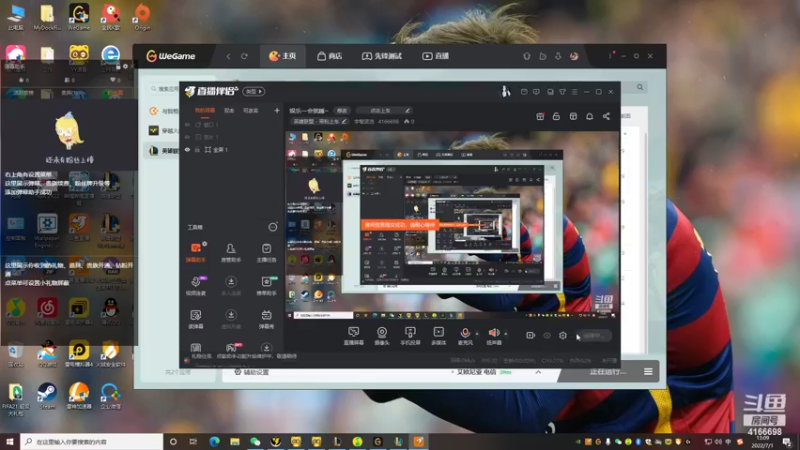Switch to the third scene tab
The height and width of the screenshot is (450, 800).
pyautogui.click(x=251, y=111)
